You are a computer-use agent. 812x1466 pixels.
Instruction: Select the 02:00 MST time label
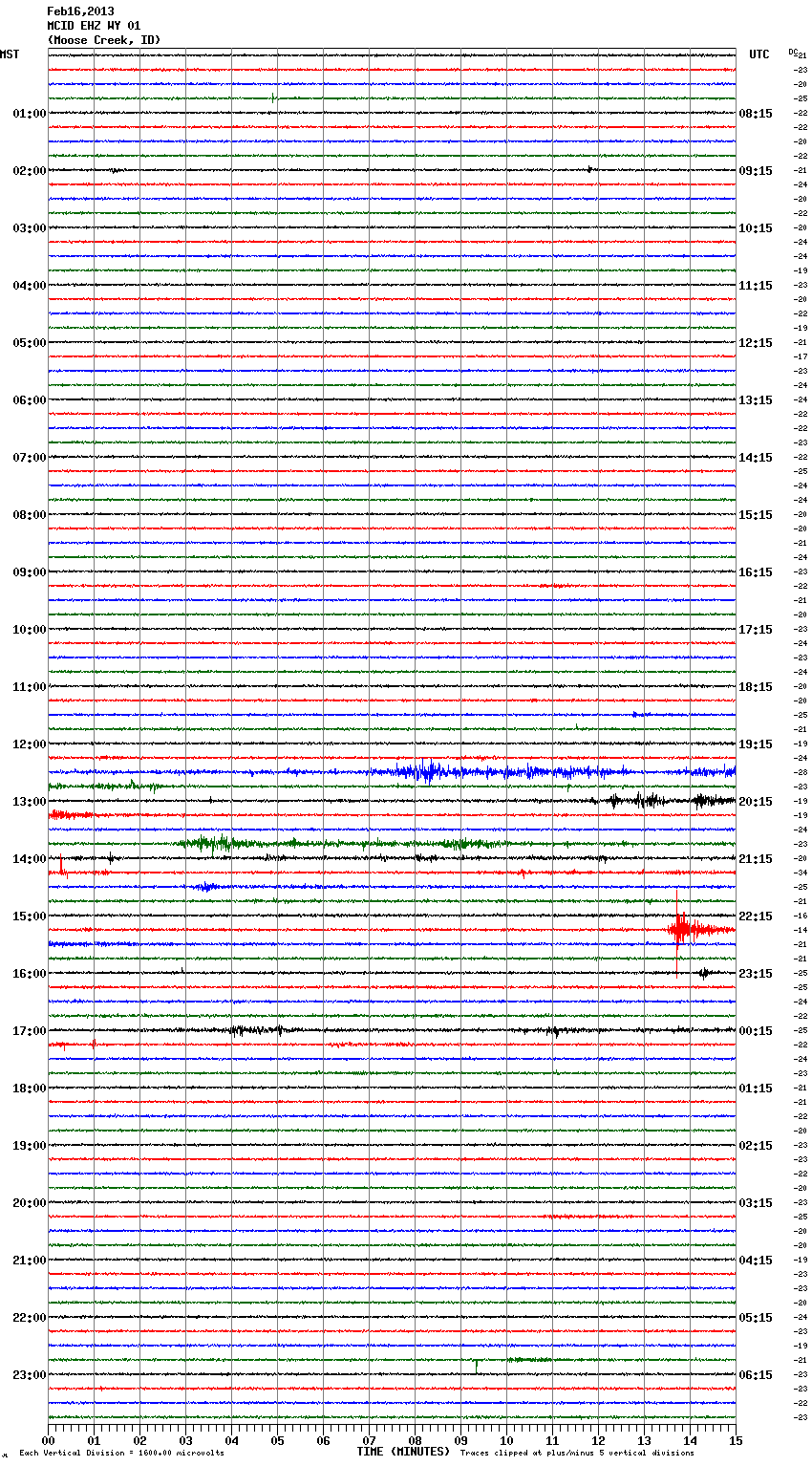pyautogui.click(x=30, y=171)
